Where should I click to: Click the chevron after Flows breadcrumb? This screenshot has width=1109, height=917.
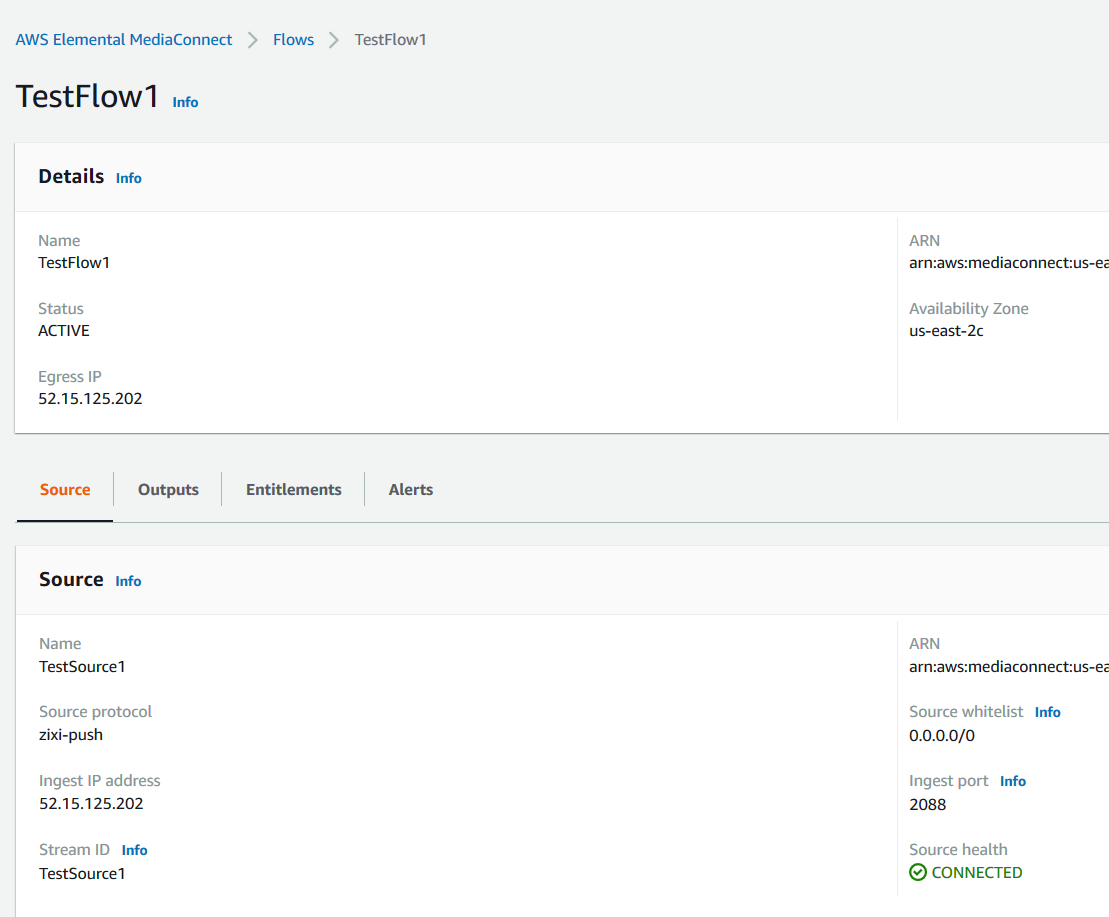click(x=334, y=40)
